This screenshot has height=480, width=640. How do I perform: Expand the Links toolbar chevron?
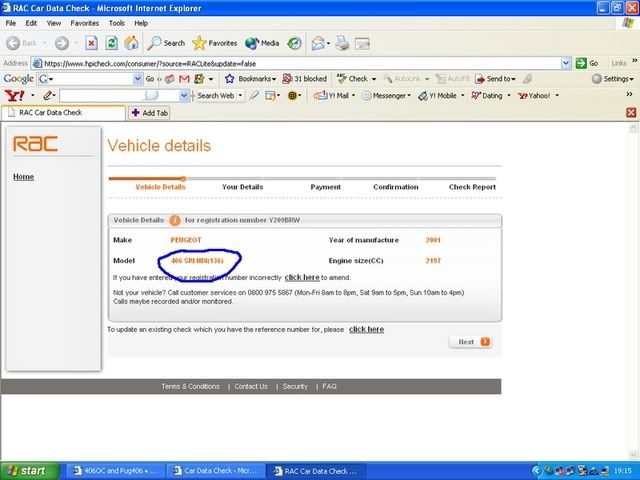(634, 61)
